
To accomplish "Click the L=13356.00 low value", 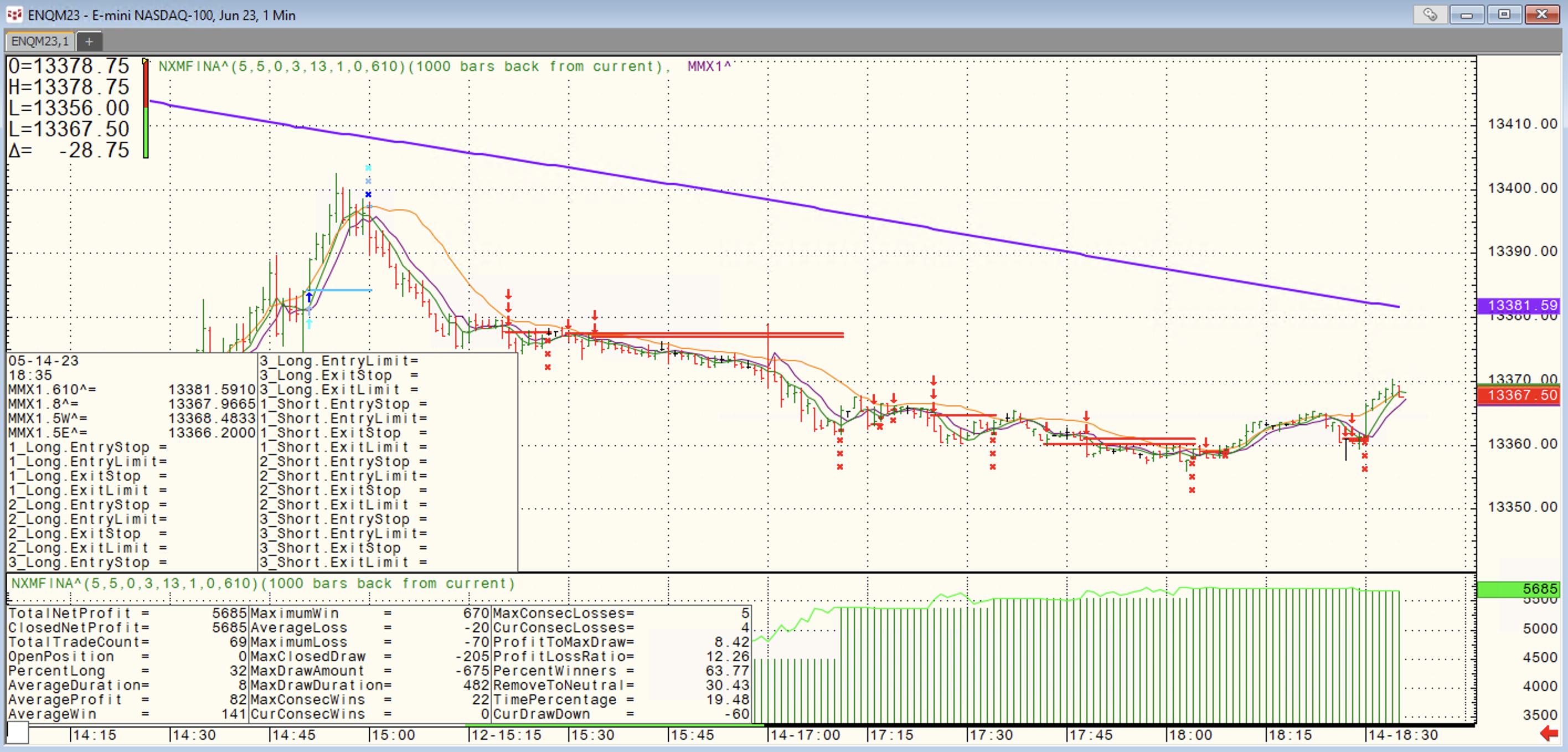I will (69, 109).
